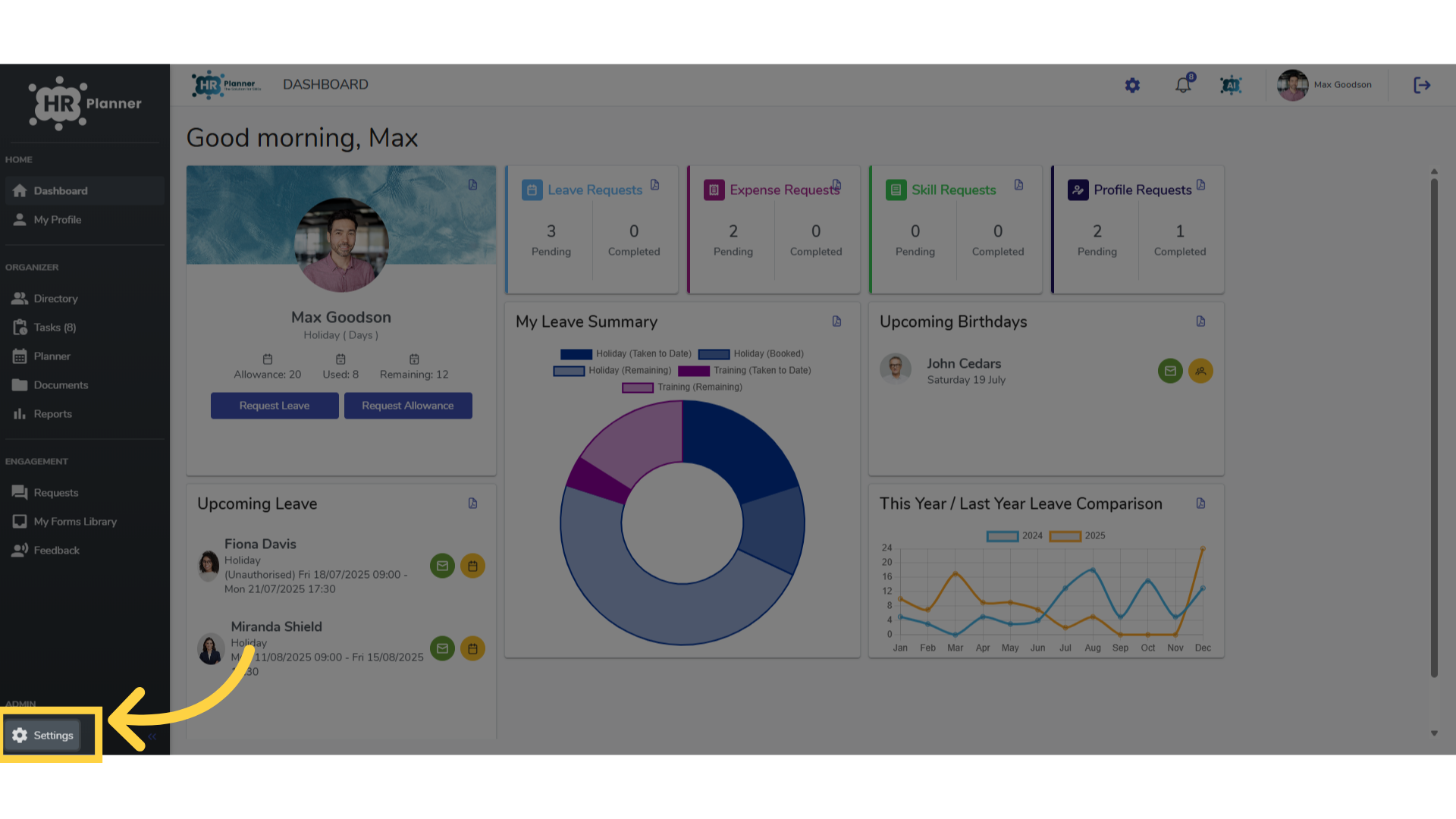Open the document icon on Skill Requests card
The height and width of the screenshot is (819, 1456).
(1019, 184)
